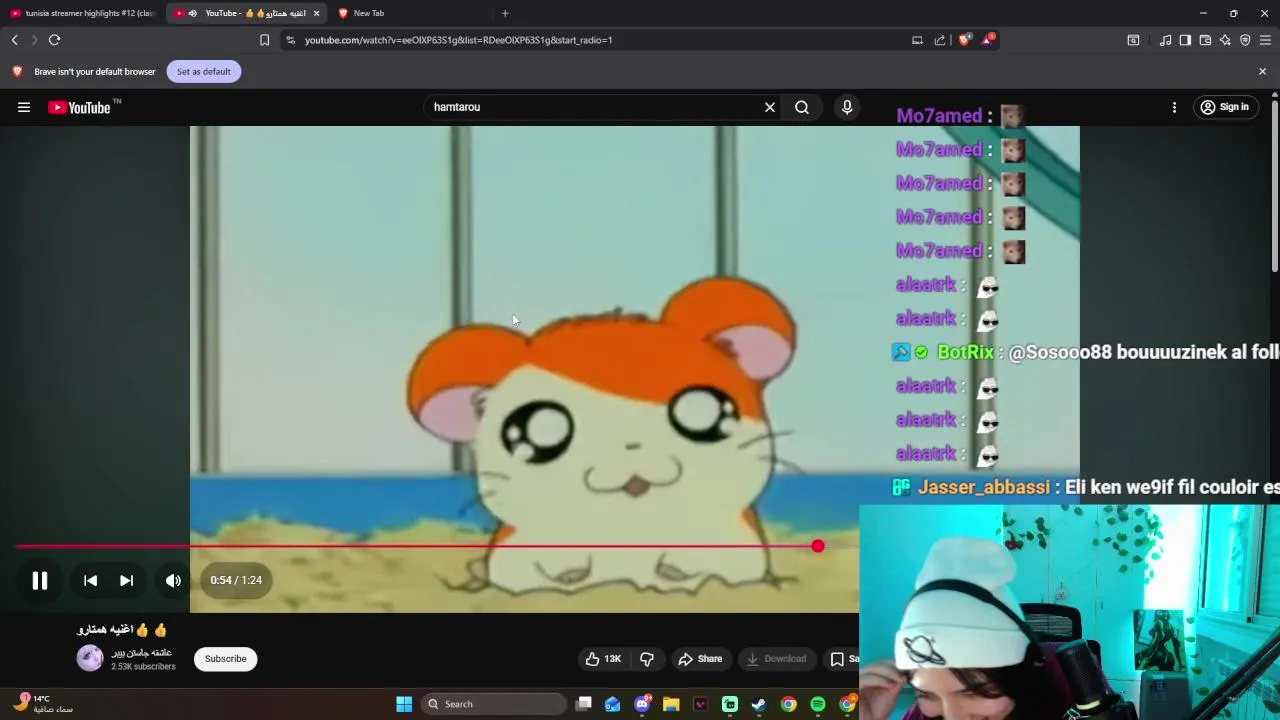Mute the video volume

pyautogui.click(x=173, y=580)
